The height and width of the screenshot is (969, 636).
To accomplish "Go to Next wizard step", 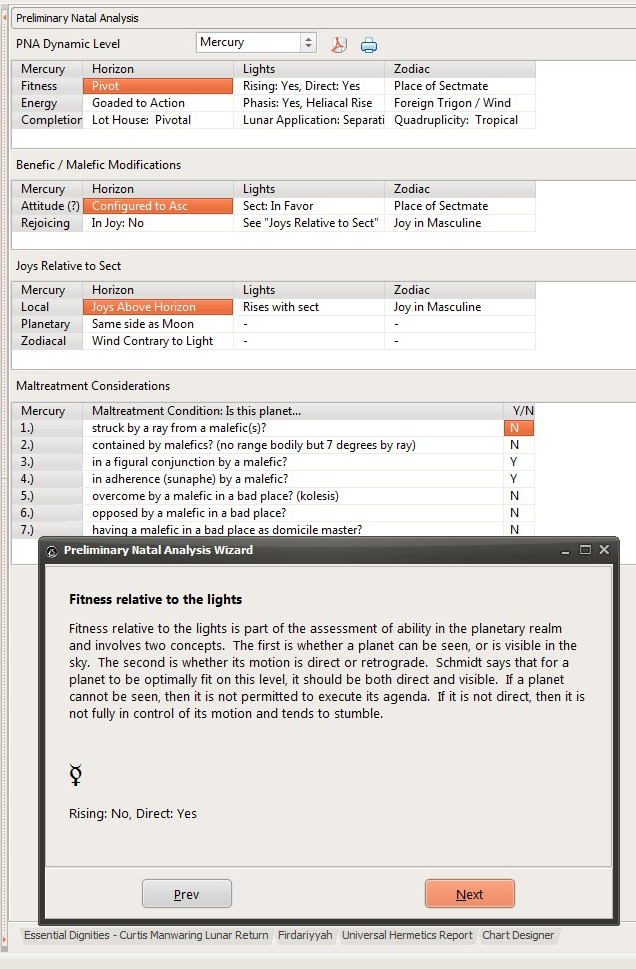I will pos(470,894).
